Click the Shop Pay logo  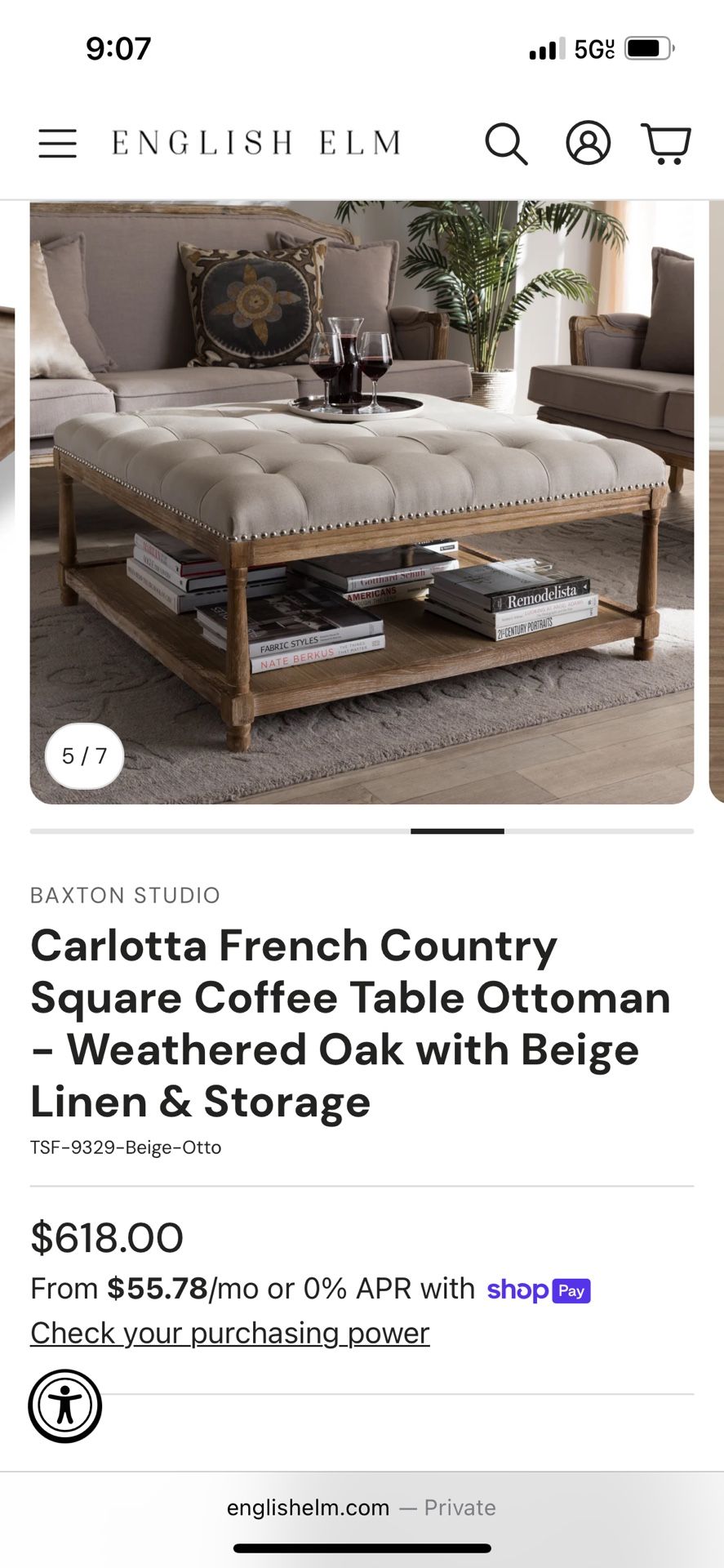(x=539, y=1290)
